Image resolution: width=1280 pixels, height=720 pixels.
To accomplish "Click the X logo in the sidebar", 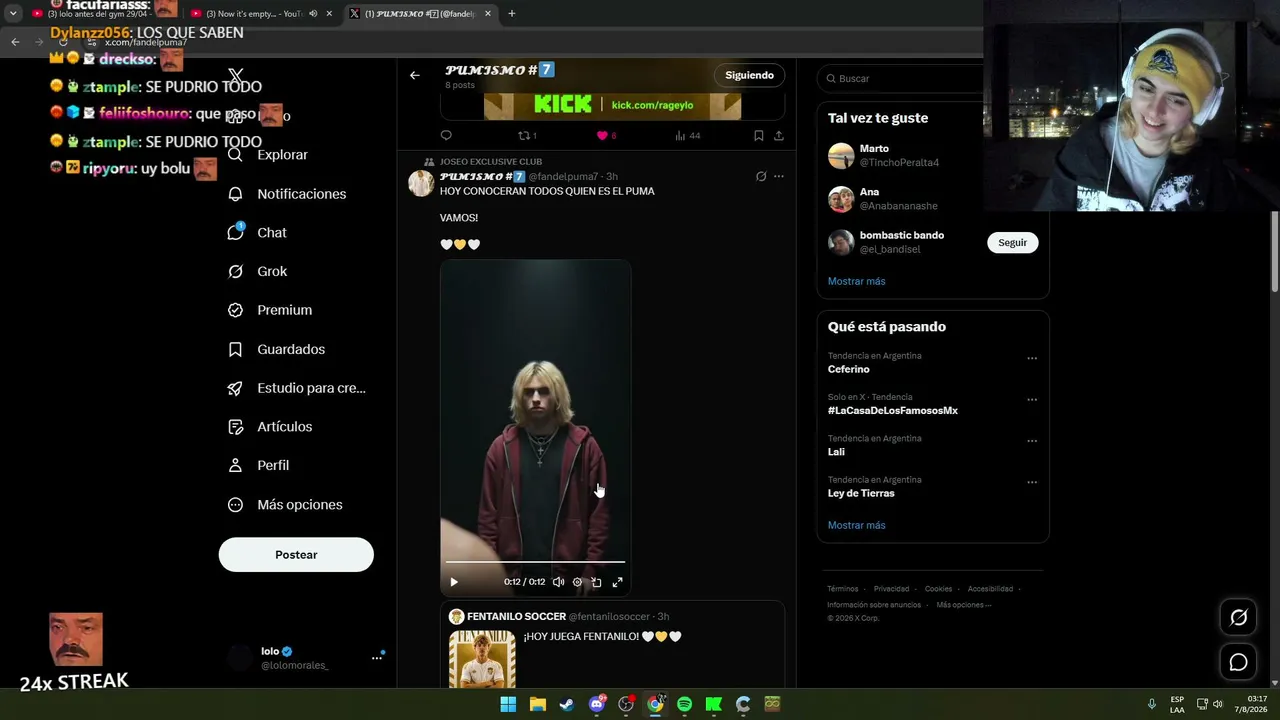I will pos(236,76).
